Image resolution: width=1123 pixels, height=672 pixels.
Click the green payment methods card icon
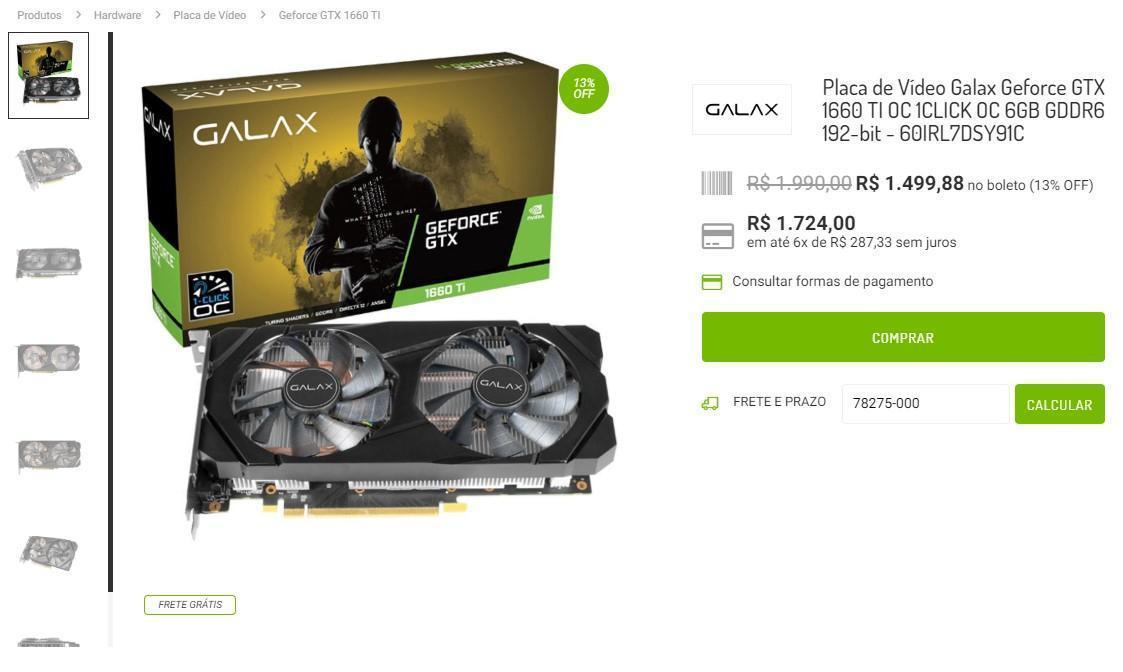click(x=711, y=282)
